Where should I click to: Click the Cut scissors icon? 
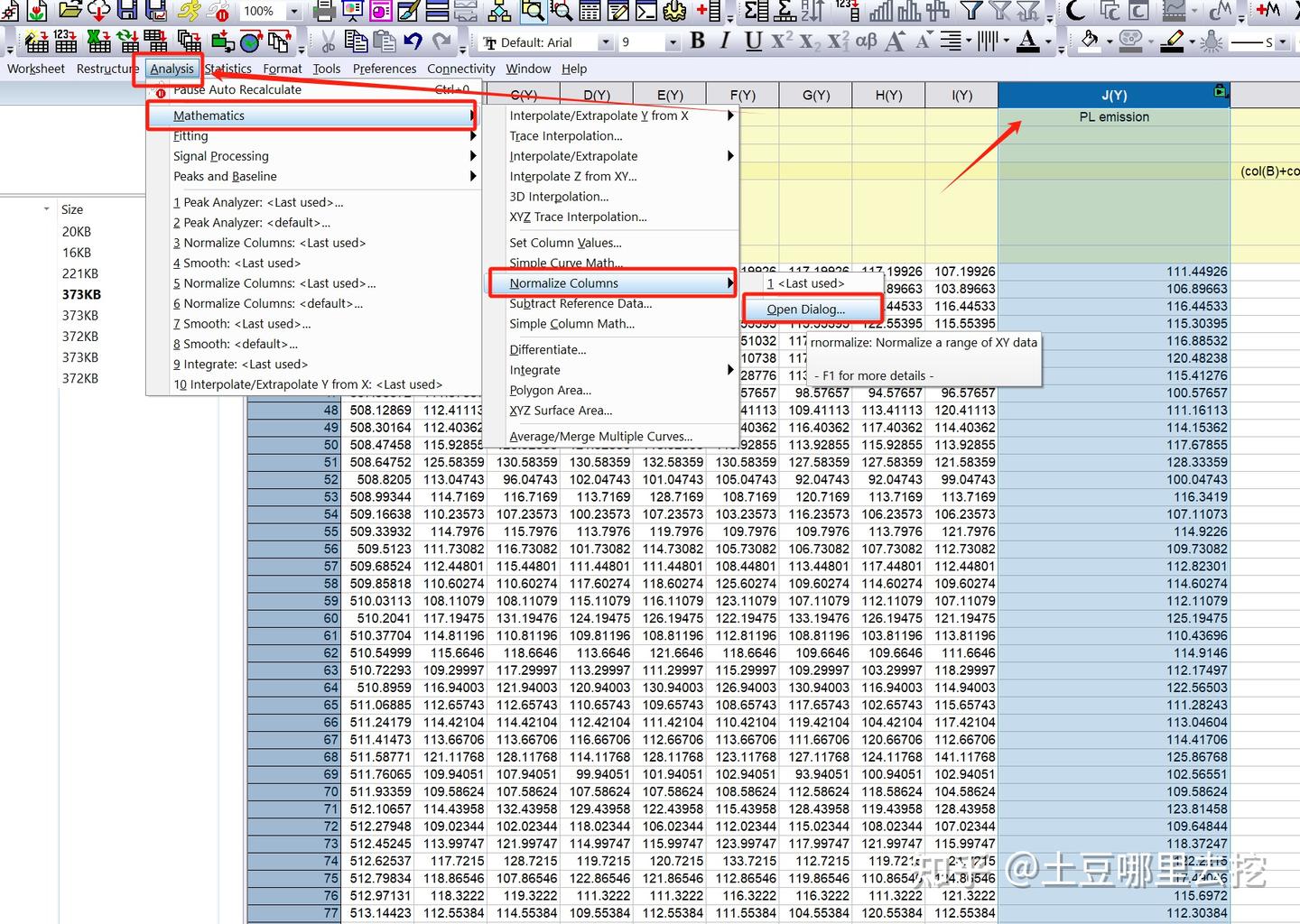click(x=328, y=42)
